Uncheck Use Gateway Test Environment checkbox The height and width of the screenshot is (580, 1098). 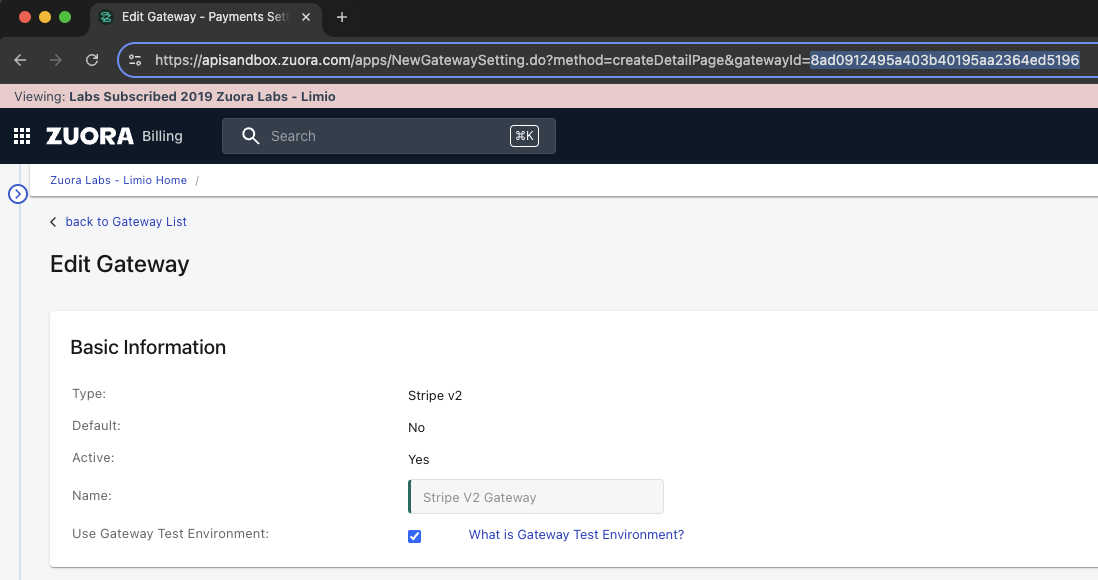(415, 536)
